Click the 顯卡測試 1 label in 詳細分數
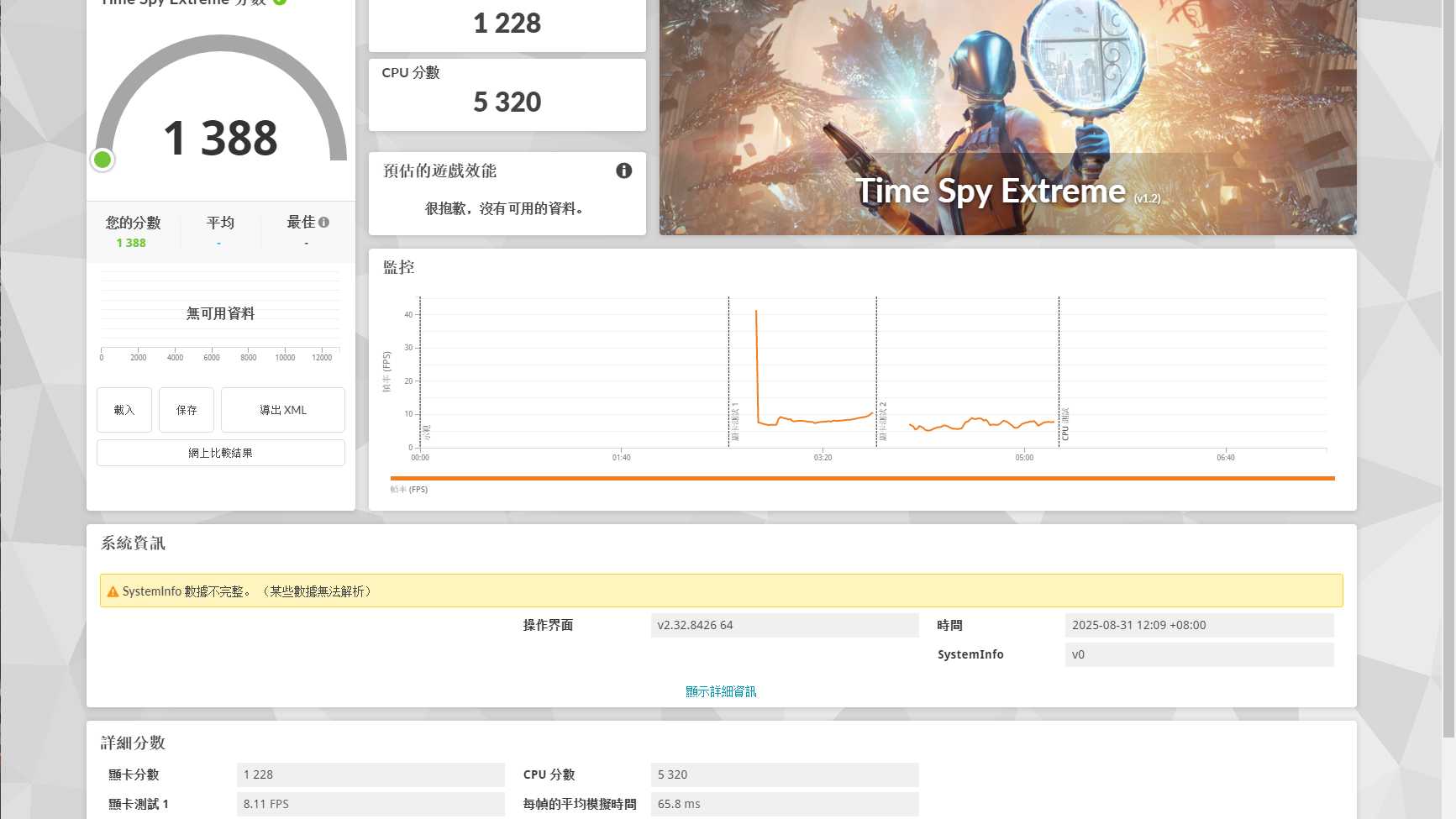 click(x=139, y=804)
